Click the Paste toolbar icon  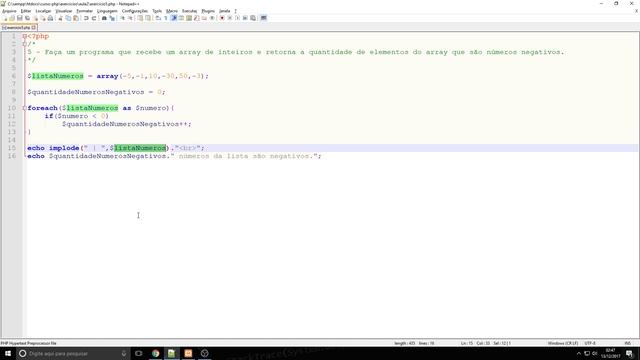76,18
